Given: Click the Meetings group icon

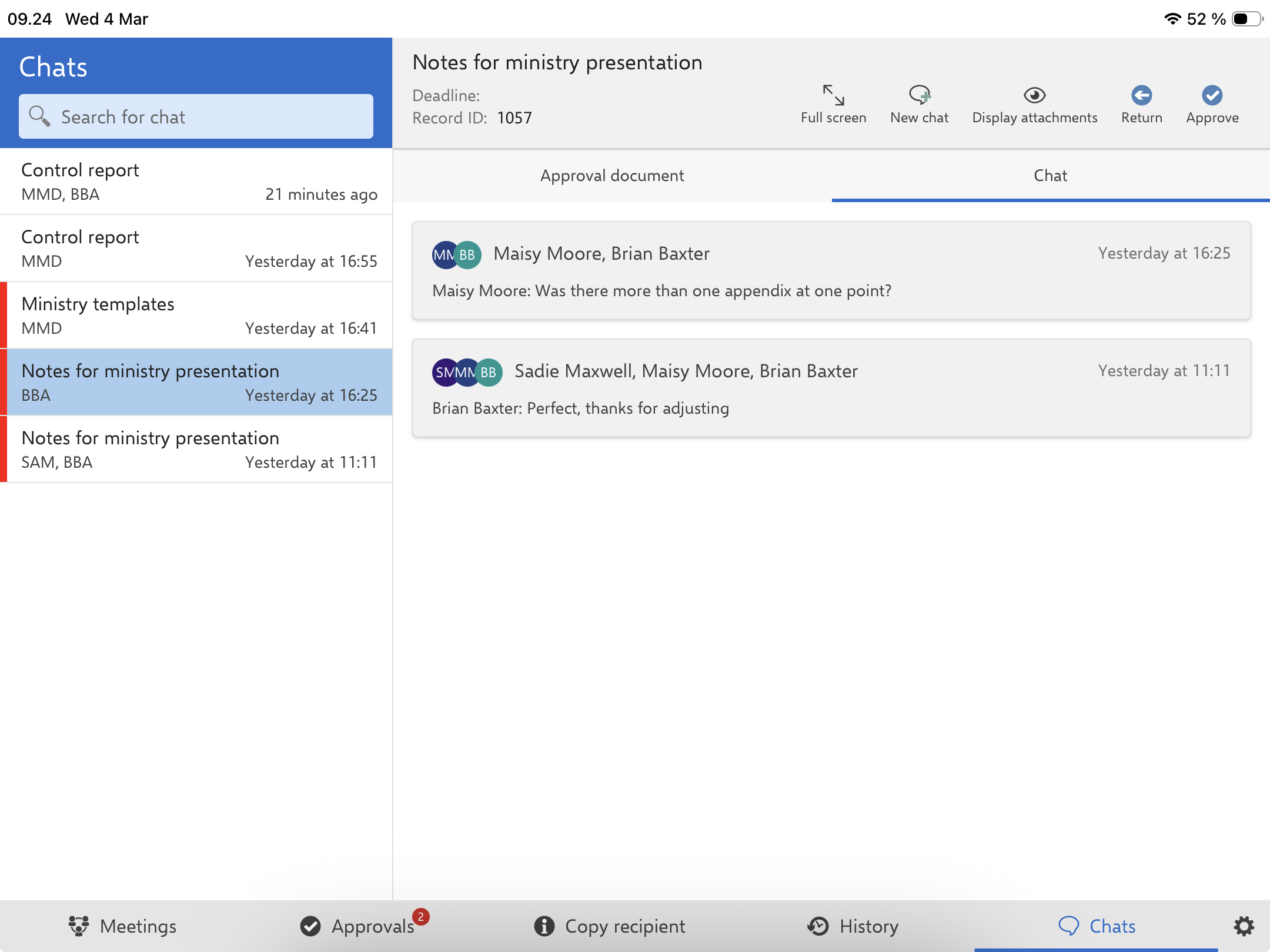Looking at the screenshot, I should pos(78,926).
